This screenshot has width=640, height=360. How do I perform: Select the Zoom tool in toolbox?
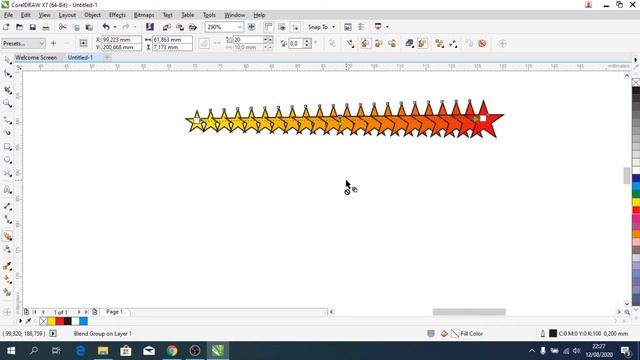[7, 104]
